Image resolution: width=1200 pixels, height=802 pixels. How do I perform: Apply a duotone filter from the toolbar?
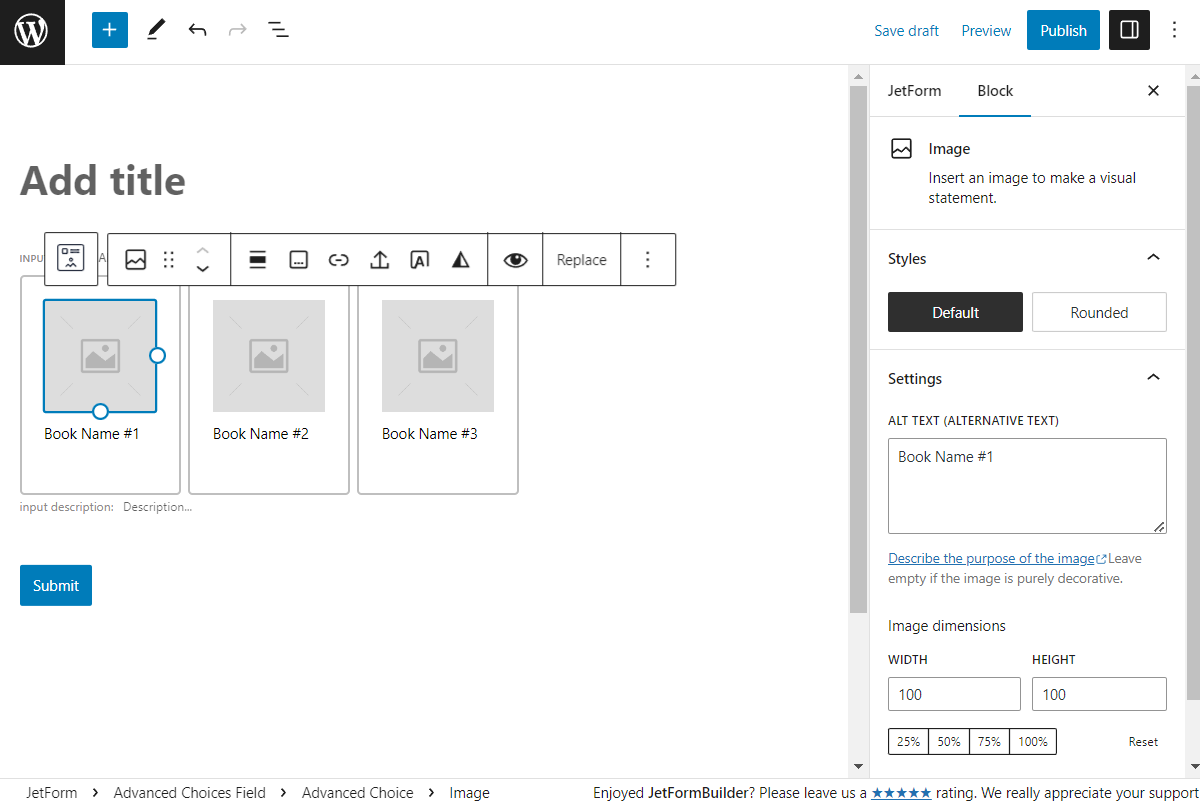tap(460, 259)
